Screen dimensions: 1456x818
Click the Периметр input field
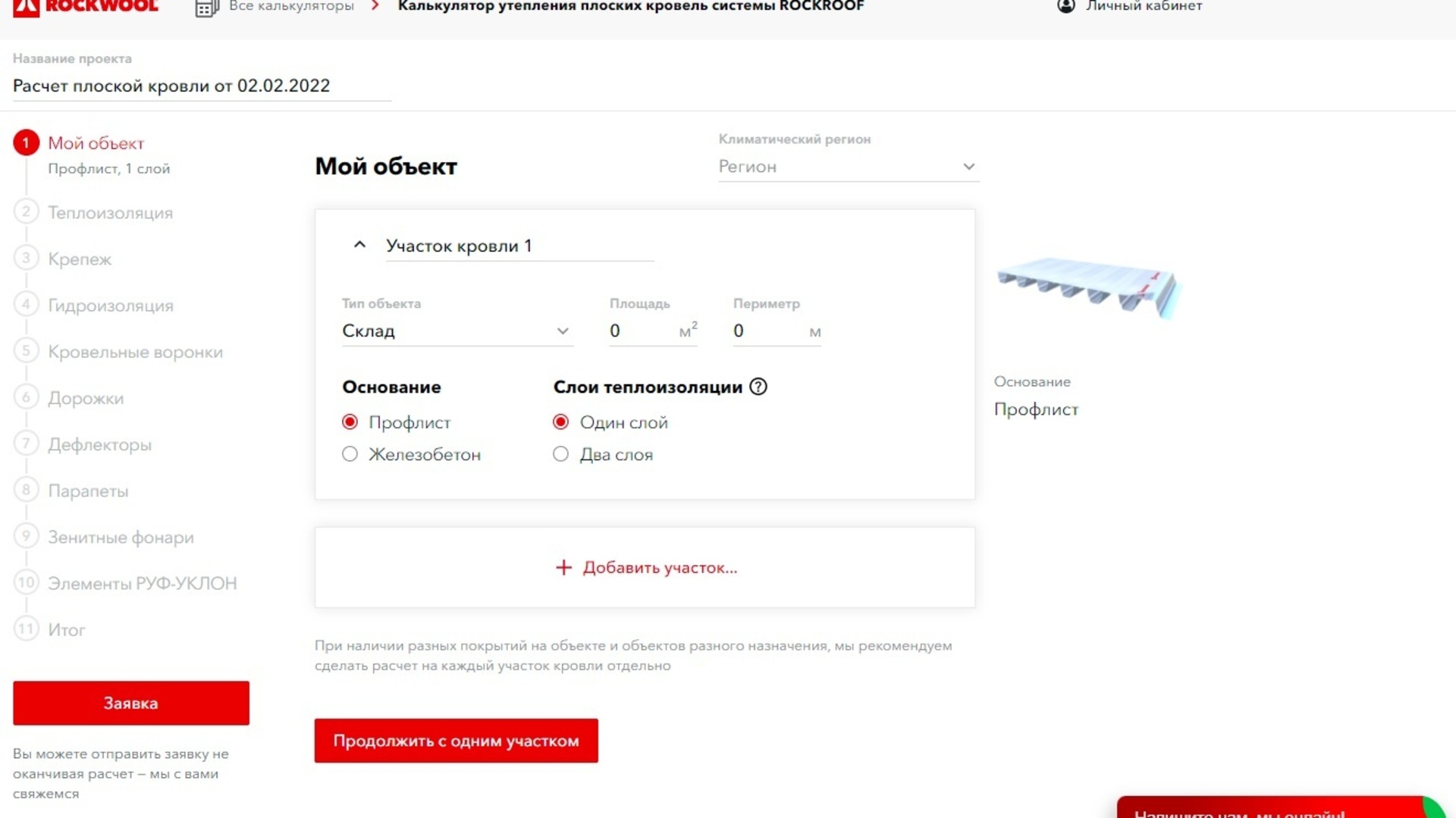click(766, 331)
